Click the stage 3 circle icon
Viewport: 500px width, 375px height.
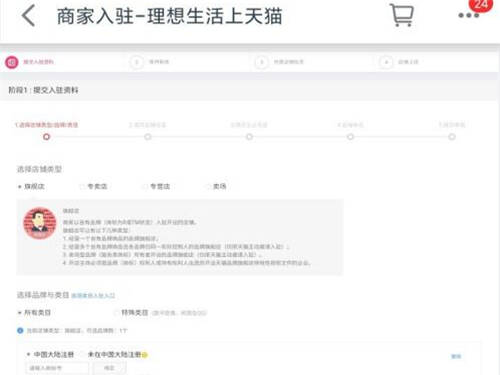(x=262, y=62)
